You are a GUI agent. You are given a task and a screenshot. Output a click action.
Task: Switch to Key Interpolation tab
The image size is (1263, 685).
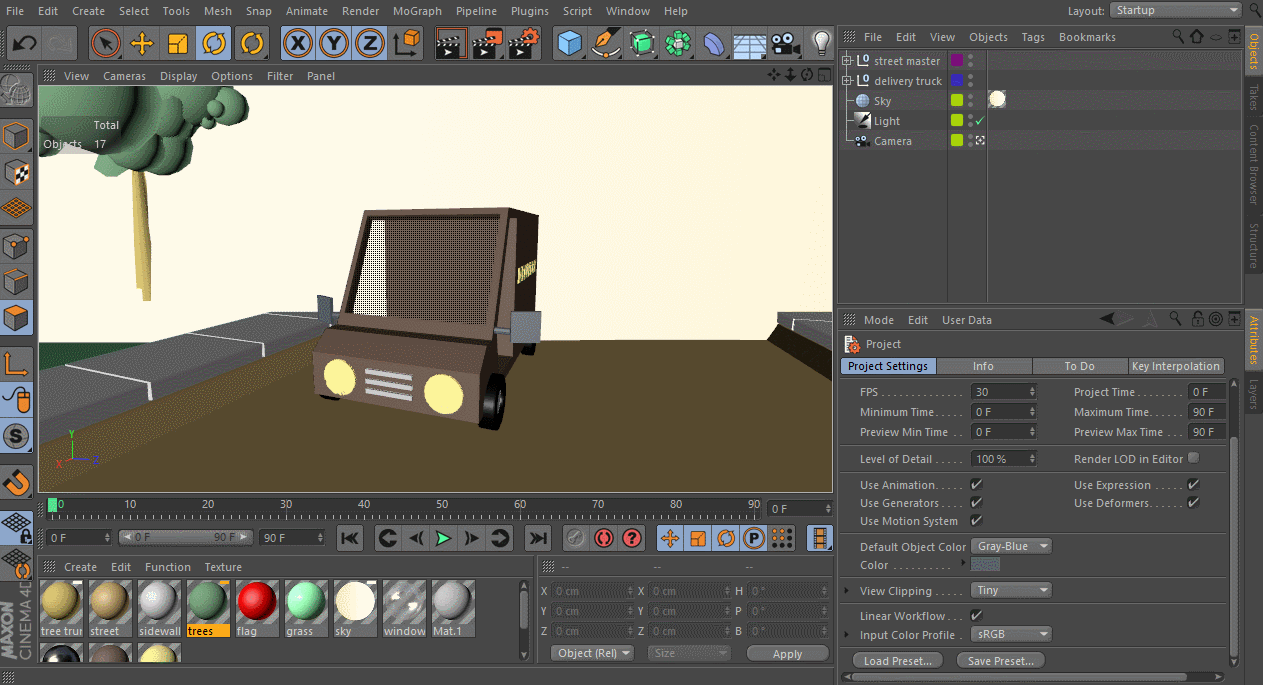click(1175, 366)
